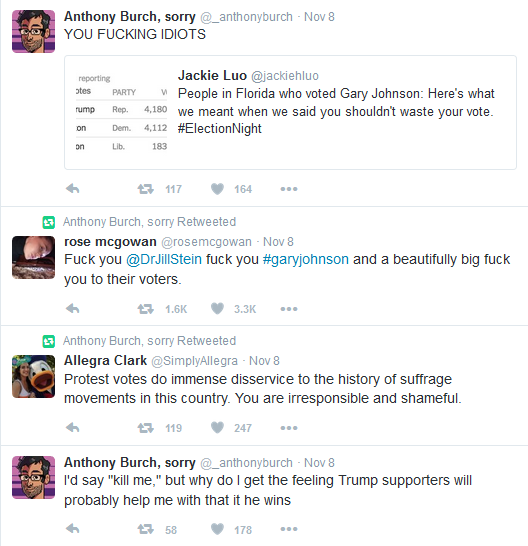Open rose mcgowan's profile picture
Viewport: 528px width, 546px height.
click(x=33, y=257)
